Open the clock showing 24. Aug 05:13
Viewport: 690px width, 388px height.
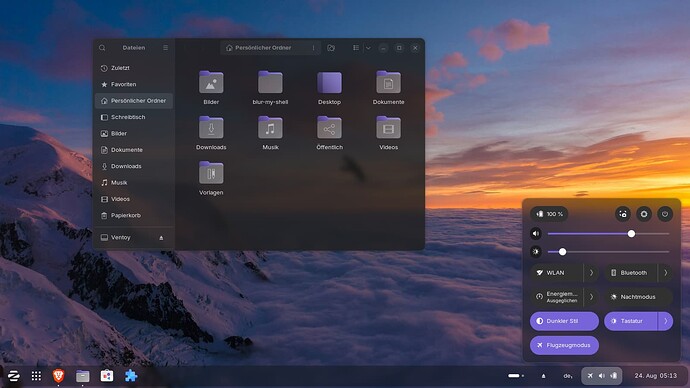[x=655, y=376]
